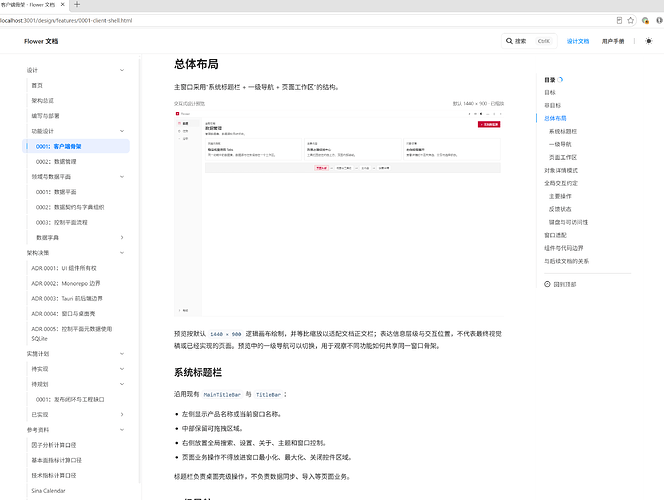Click the red button in the embedded preview
The height and width of the screenshot is (500, 664).
(x=489, y=124)
